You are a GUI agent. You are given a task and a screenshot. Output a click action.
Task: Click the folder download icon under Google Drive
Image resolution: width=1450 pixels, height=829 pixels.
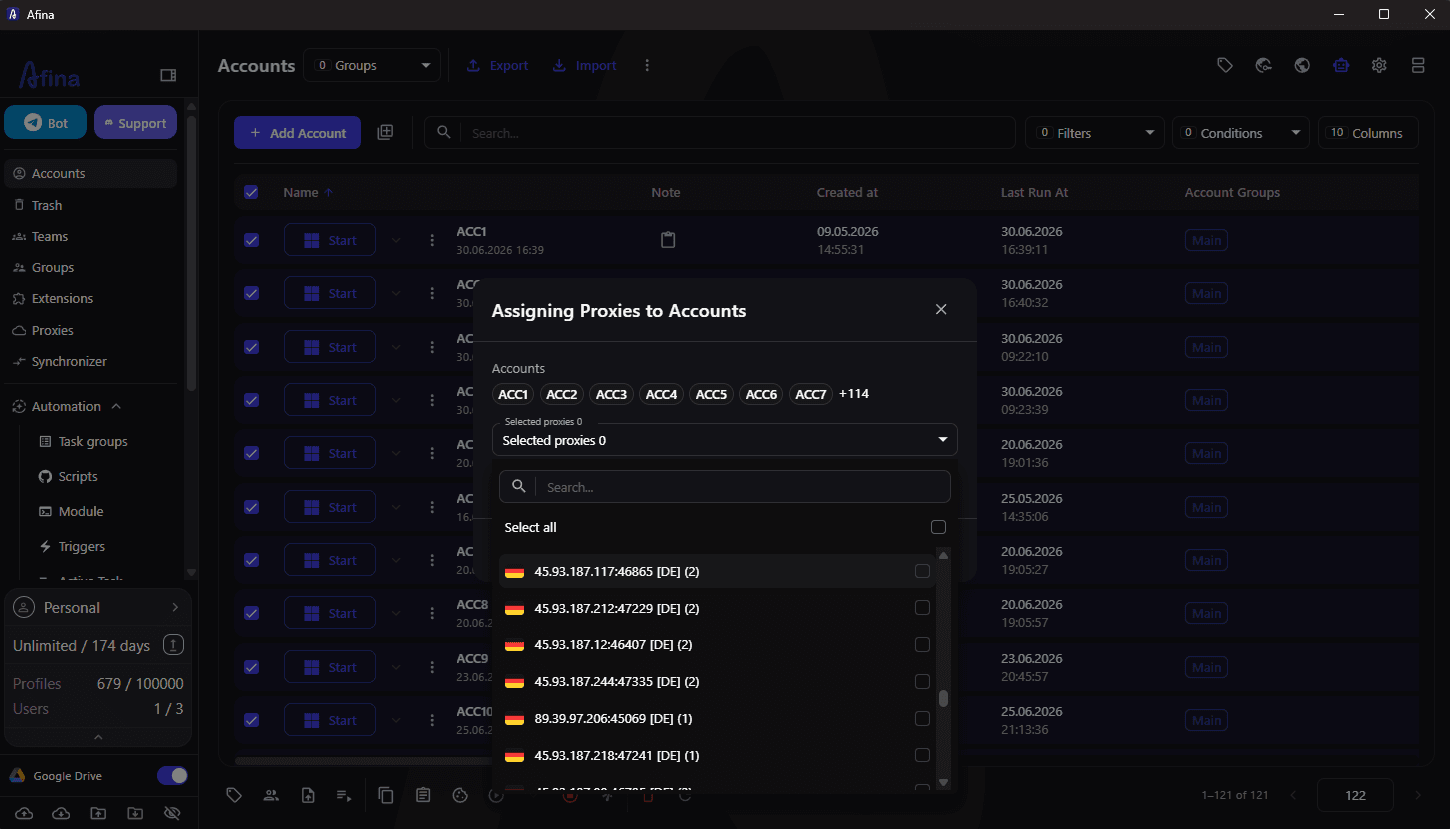[134, 813]
